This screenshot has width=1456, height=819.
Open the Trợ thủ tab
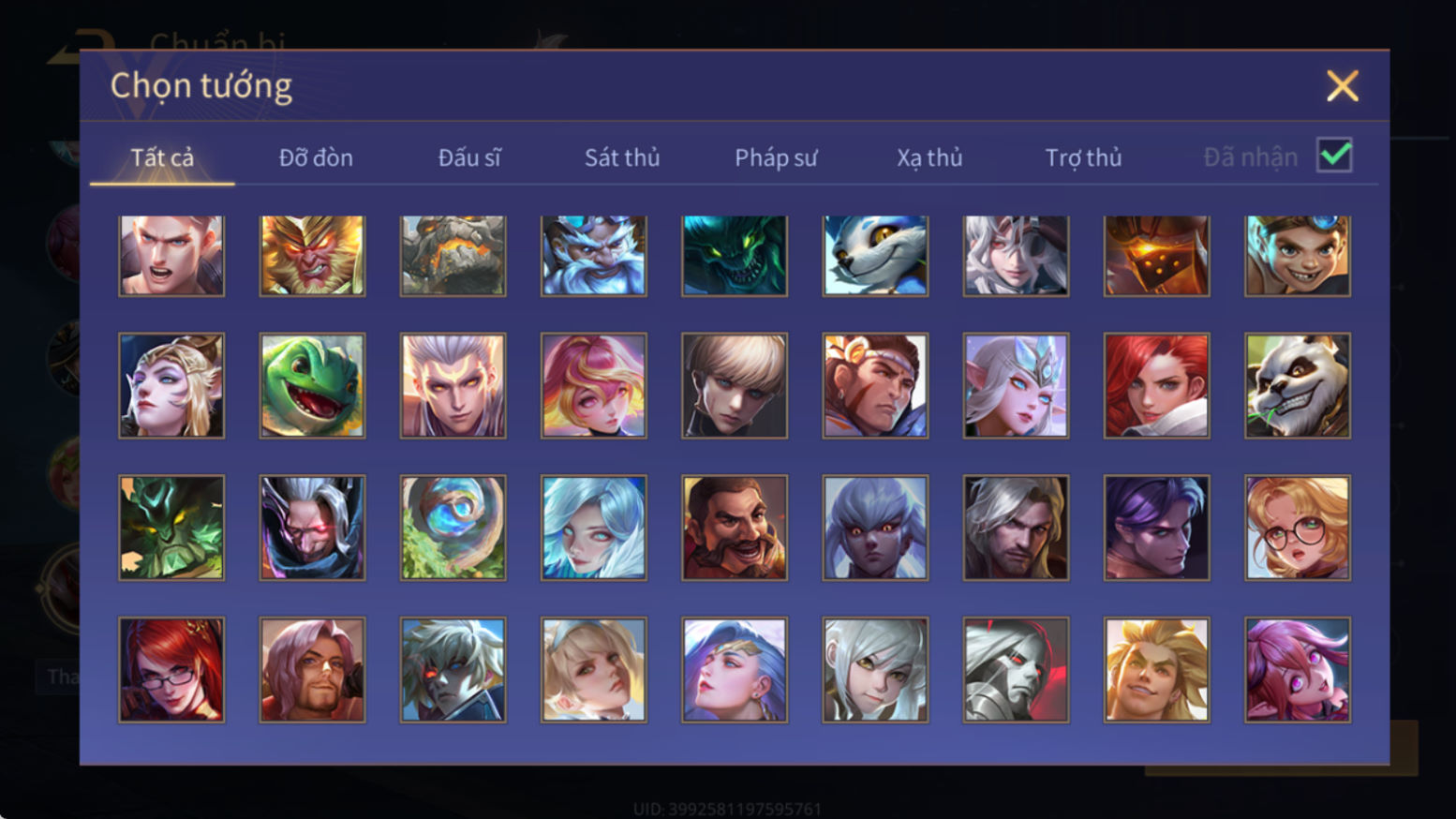click(x=1083, y=157)
